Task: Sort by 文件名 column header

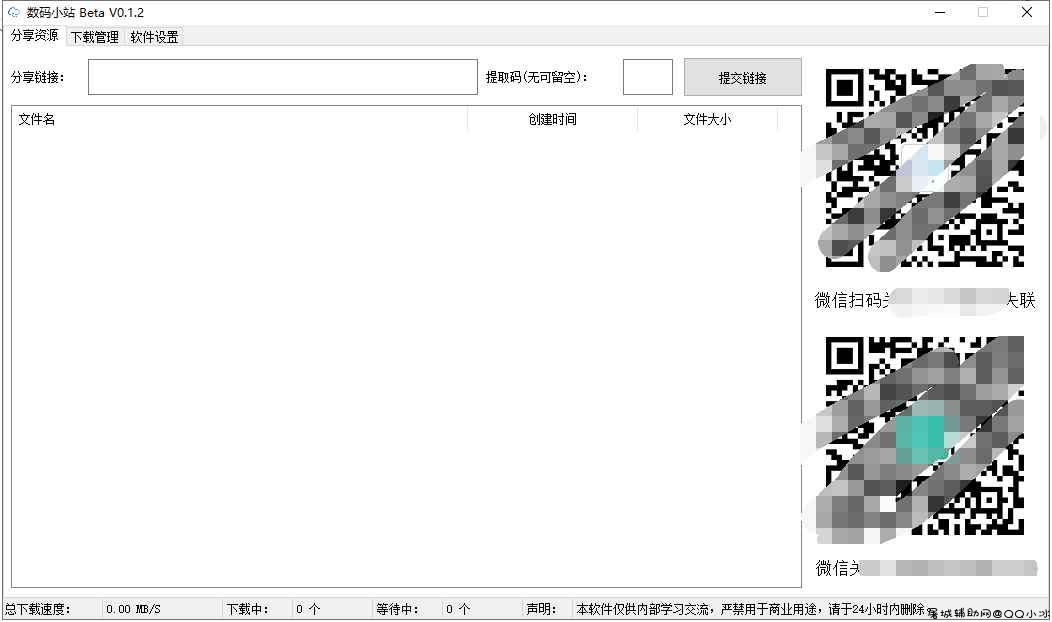Action: tap(240, 119)
